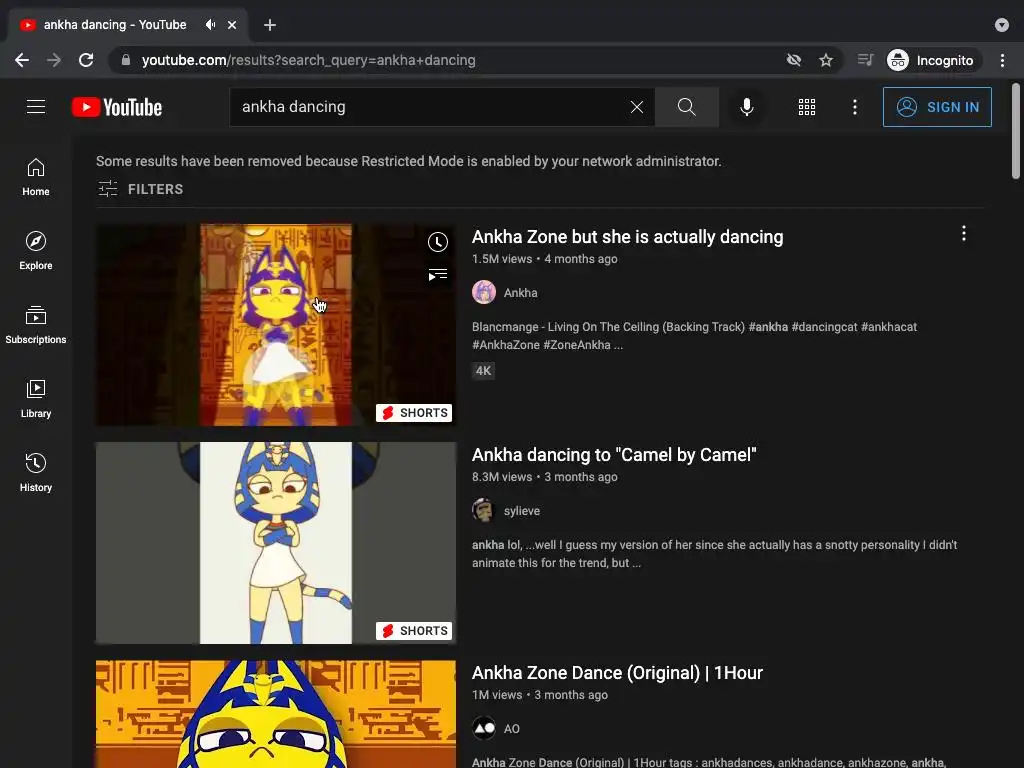Bookmark this page with the star
The height and width of the screenshot is (768, 1024).
825,61
